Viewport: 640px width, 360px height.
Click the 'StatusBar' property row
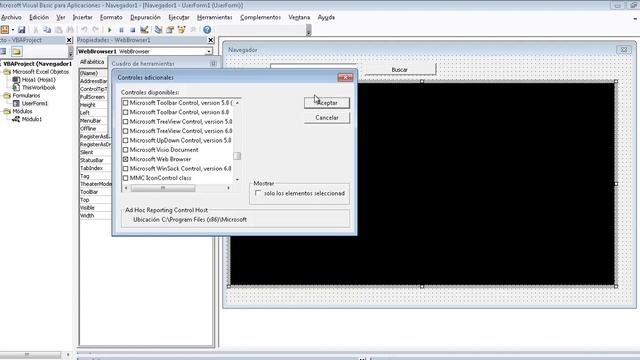point(96,160)
